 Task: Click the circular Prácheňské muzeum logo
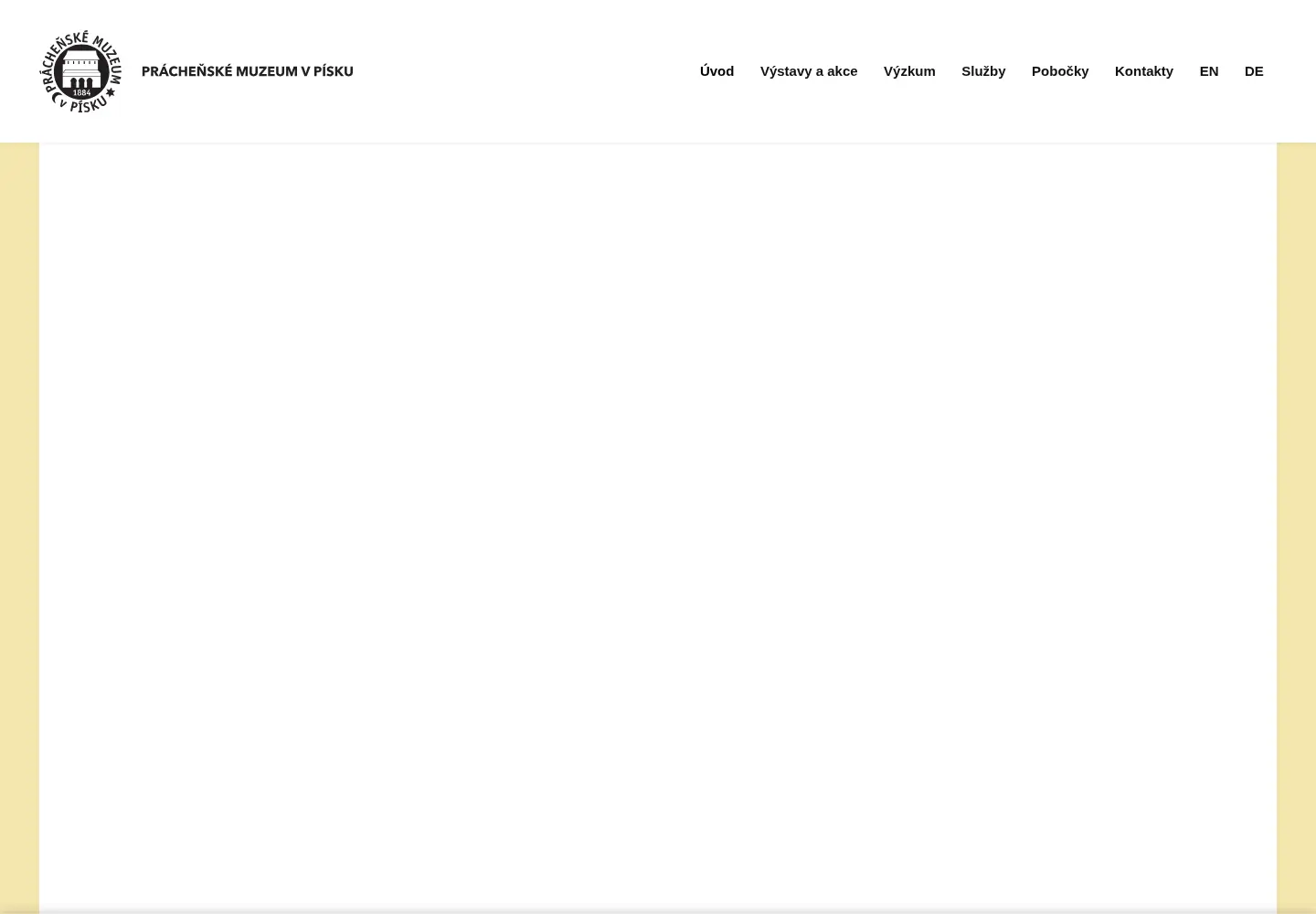(81, 71)
